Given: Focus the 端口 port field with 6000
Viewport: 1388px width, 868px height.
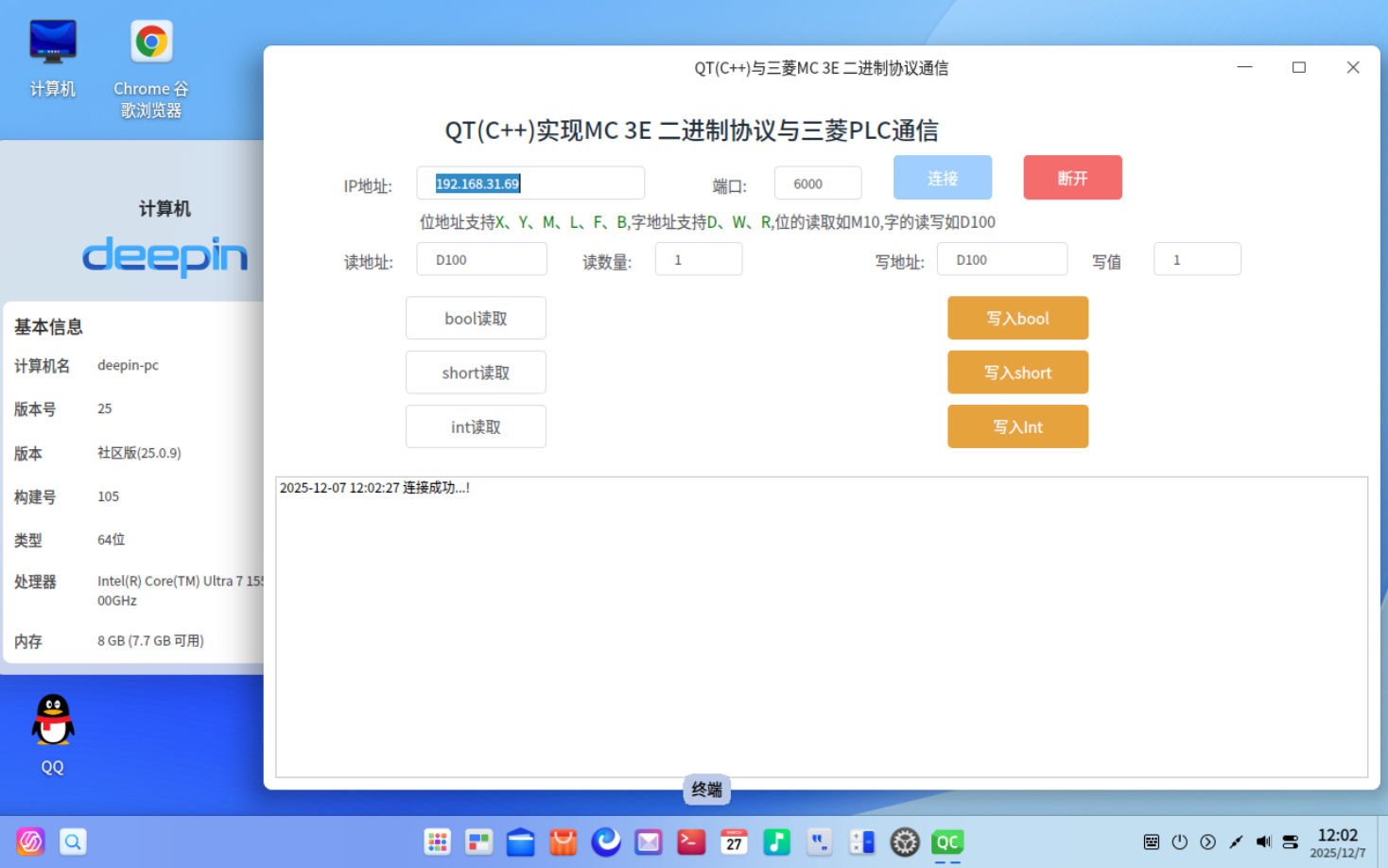Looking at the screenshot, I should pyautogui.click(x=818, y=183).
